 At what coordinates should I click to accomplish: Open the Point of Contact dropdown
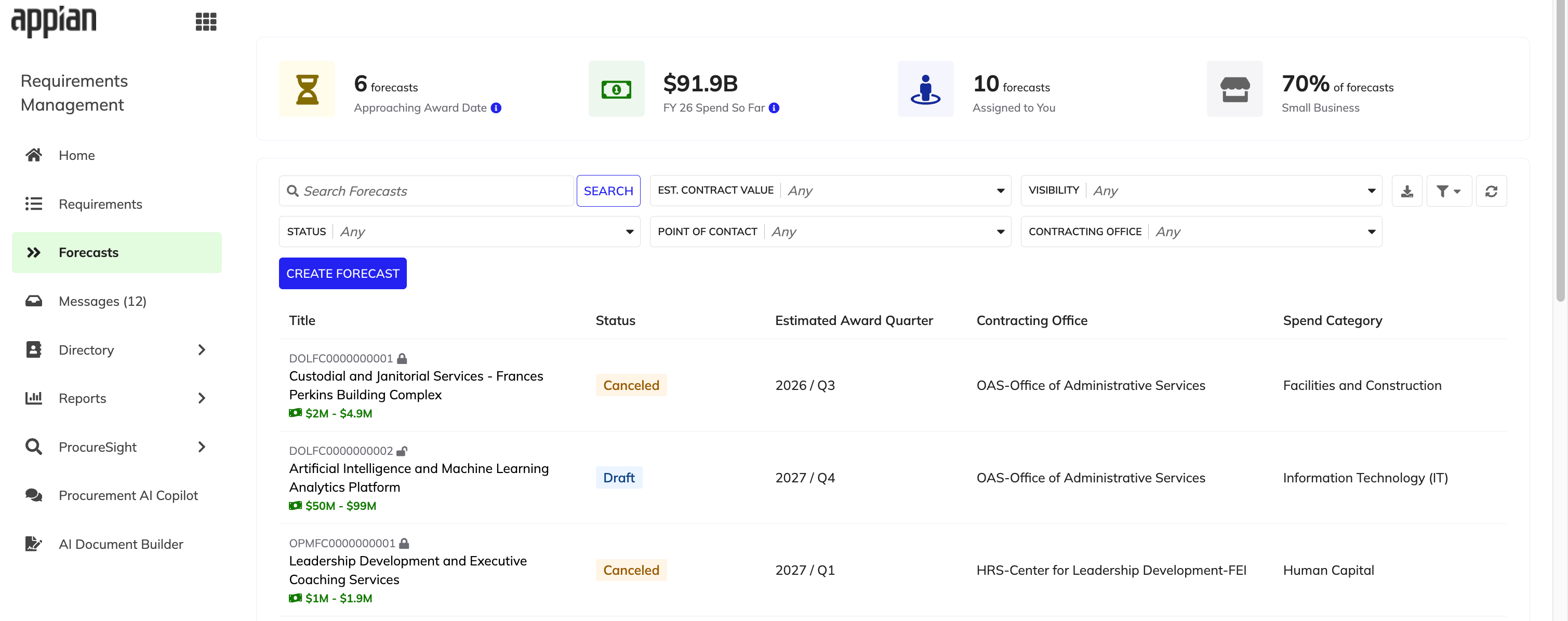click(x=830, y=232)
